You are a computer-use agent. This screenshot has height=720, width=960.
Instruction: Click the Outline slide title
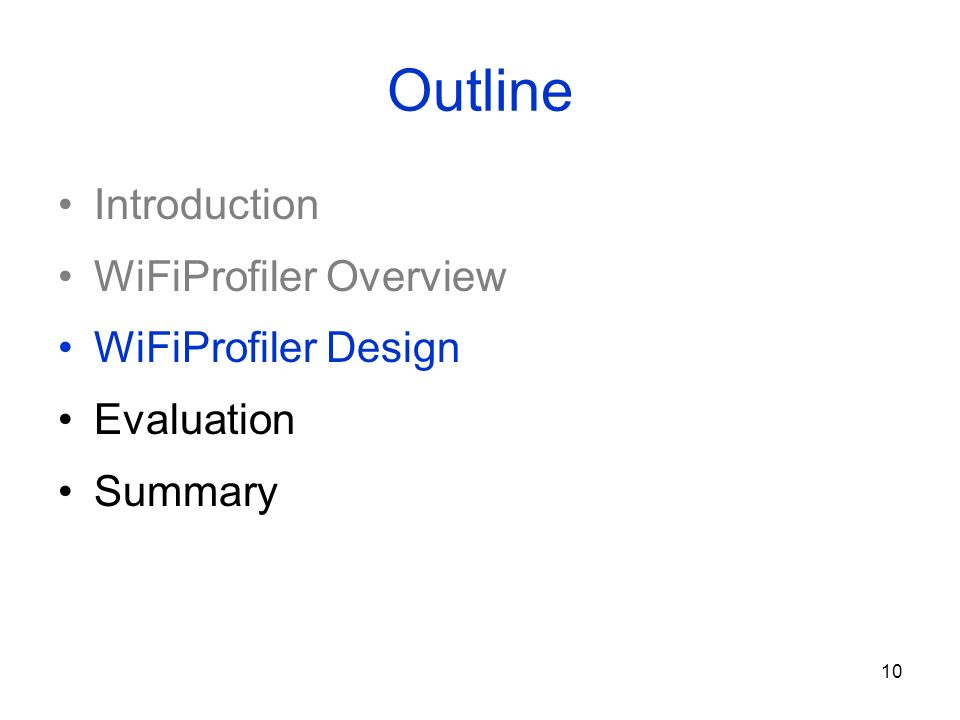[x=480, y=91]
